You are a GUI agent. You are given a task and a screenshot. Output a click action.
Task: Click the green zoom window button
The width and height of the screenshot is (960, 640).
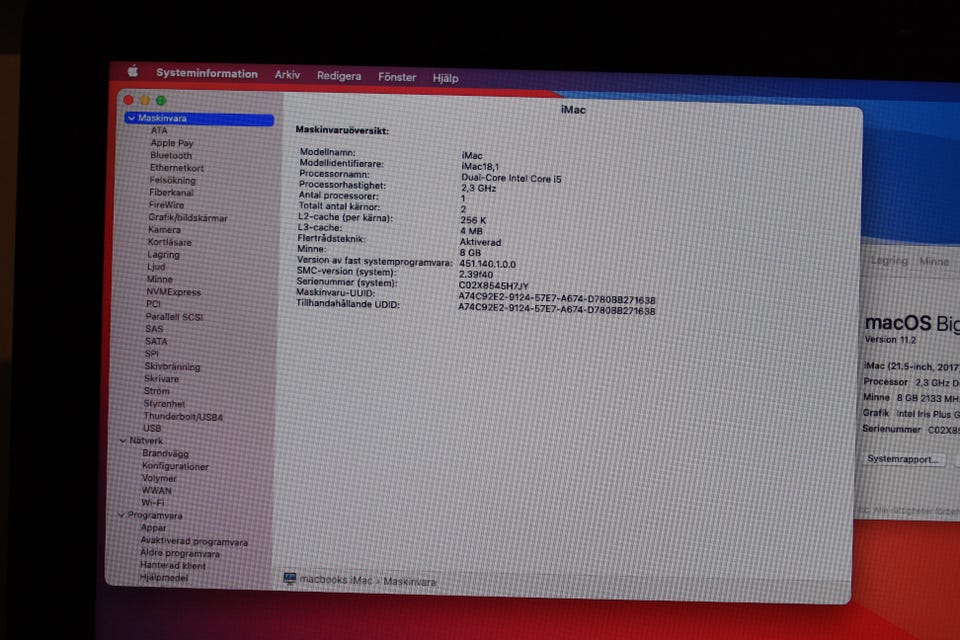pyautogui.click(x=160, y=100)
